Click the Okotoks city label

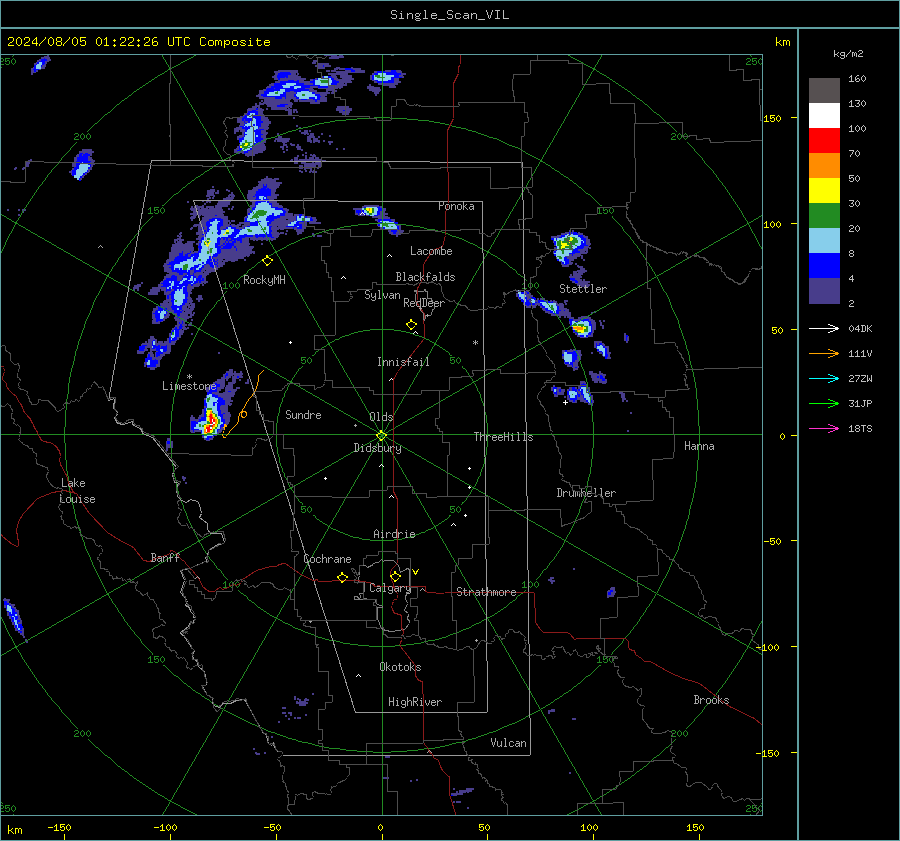[x=400, y=667]
